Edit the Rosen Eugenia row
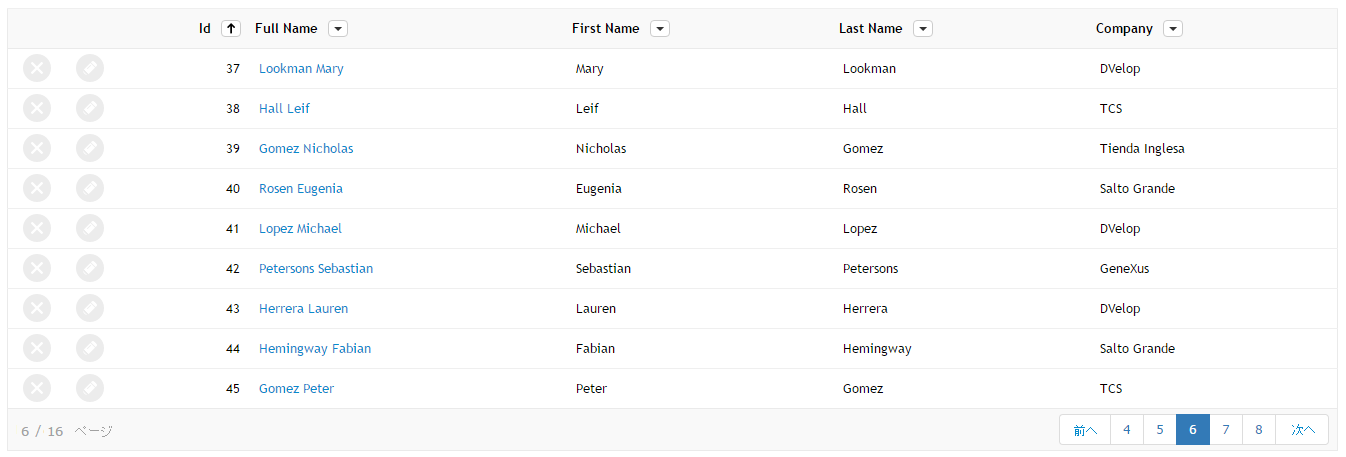Image resolution: width=1346 pixels, height=457 pixels. (x=90, y=188)
